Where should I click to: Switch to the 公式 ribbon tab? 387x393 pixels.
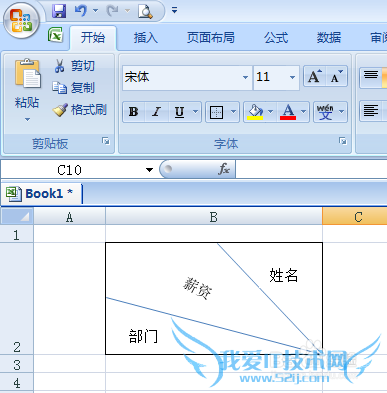[x=276, y=38]
